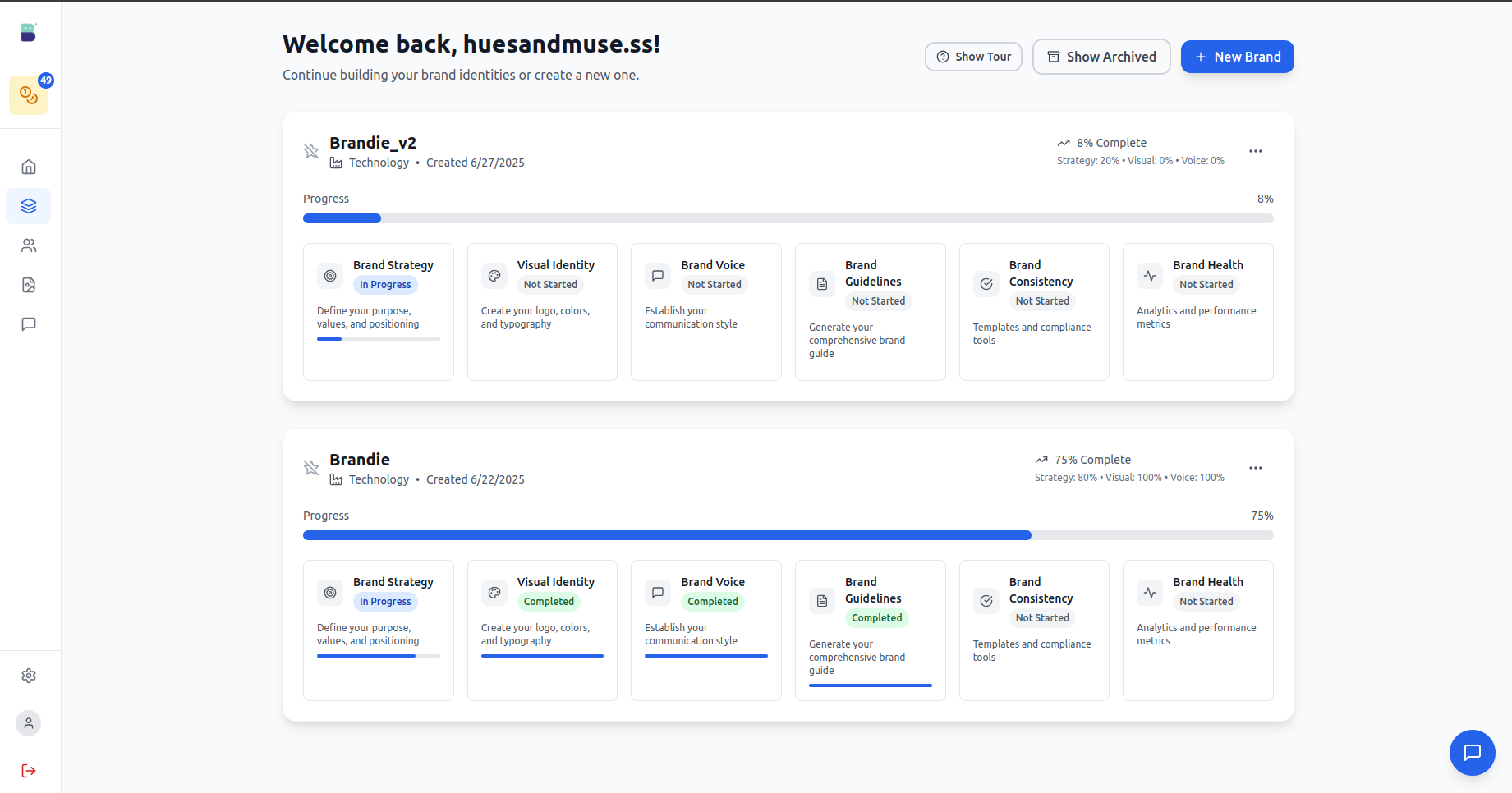Toggle favorite star for Brandie
Viewport: 1512px width, 793px height.
click(311, 467)
